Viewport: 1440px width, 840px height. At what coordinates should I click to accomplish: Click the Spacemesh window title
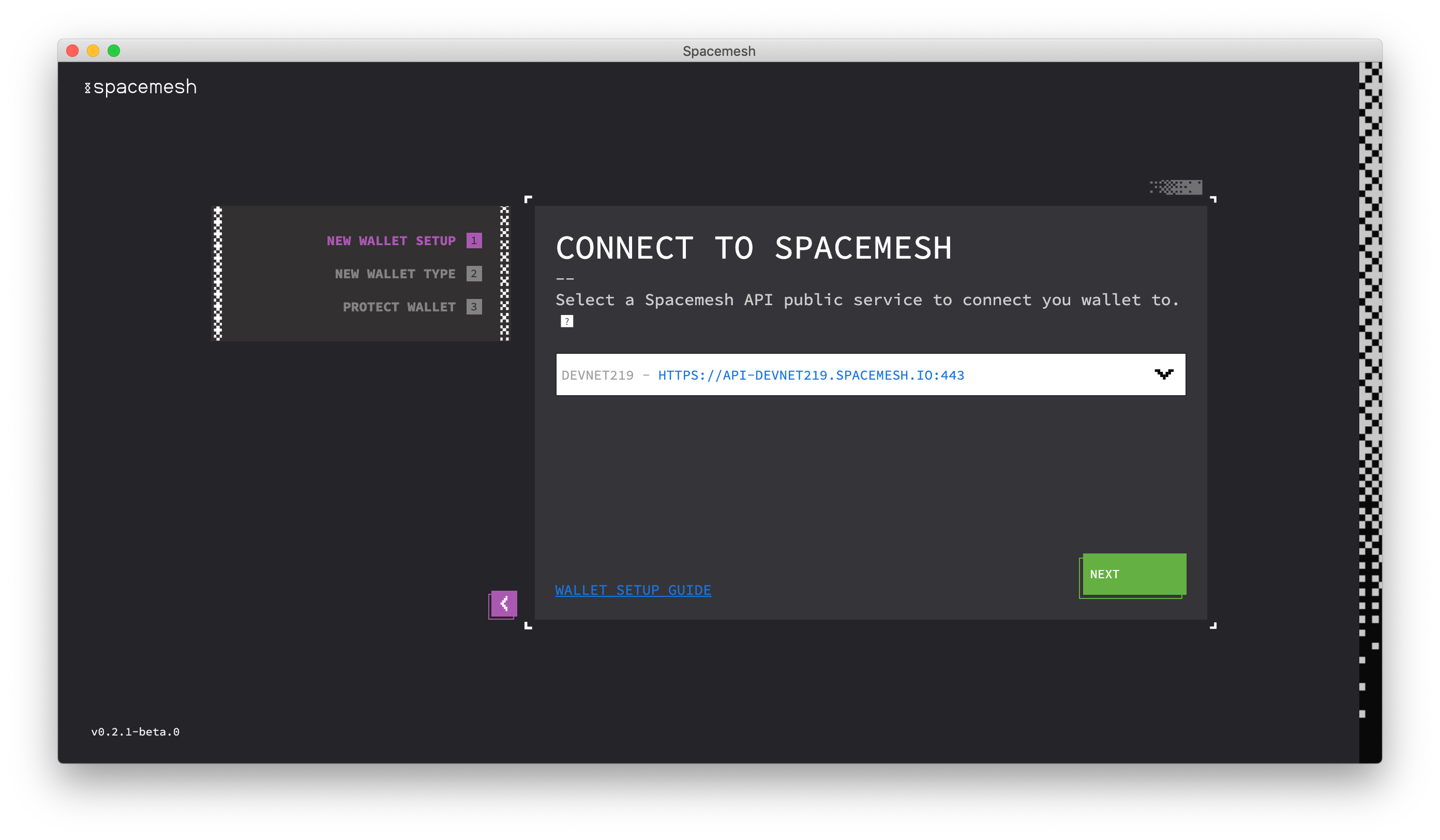719,51
